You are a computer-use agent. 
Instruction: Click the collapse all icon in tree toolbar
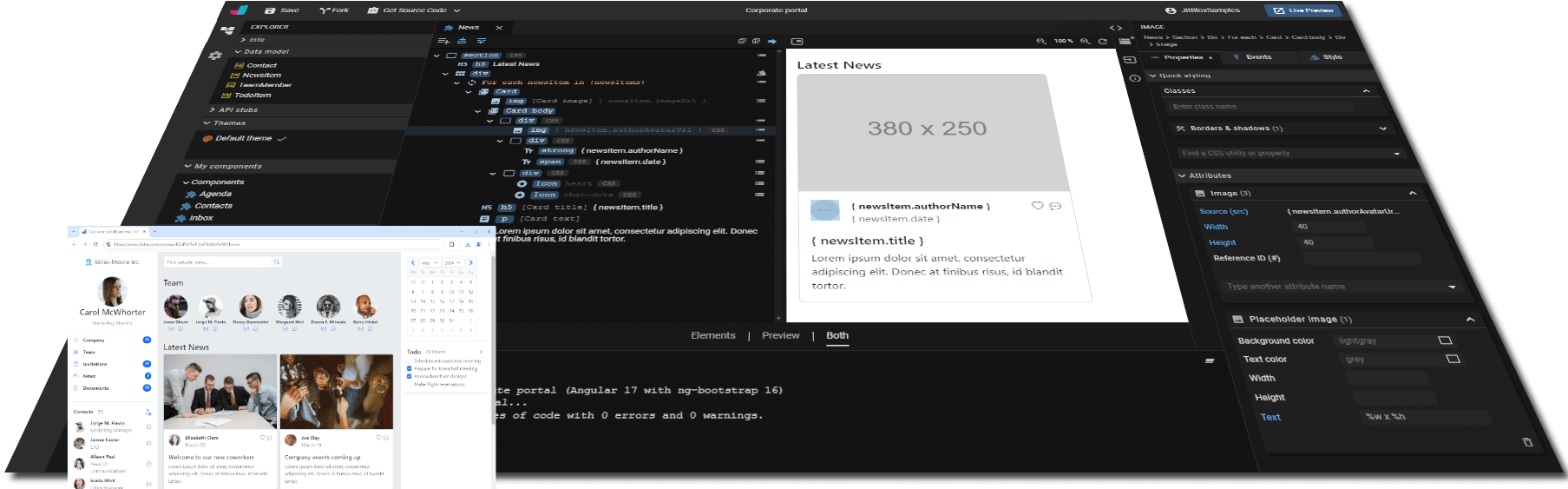(x=742, y=41)
